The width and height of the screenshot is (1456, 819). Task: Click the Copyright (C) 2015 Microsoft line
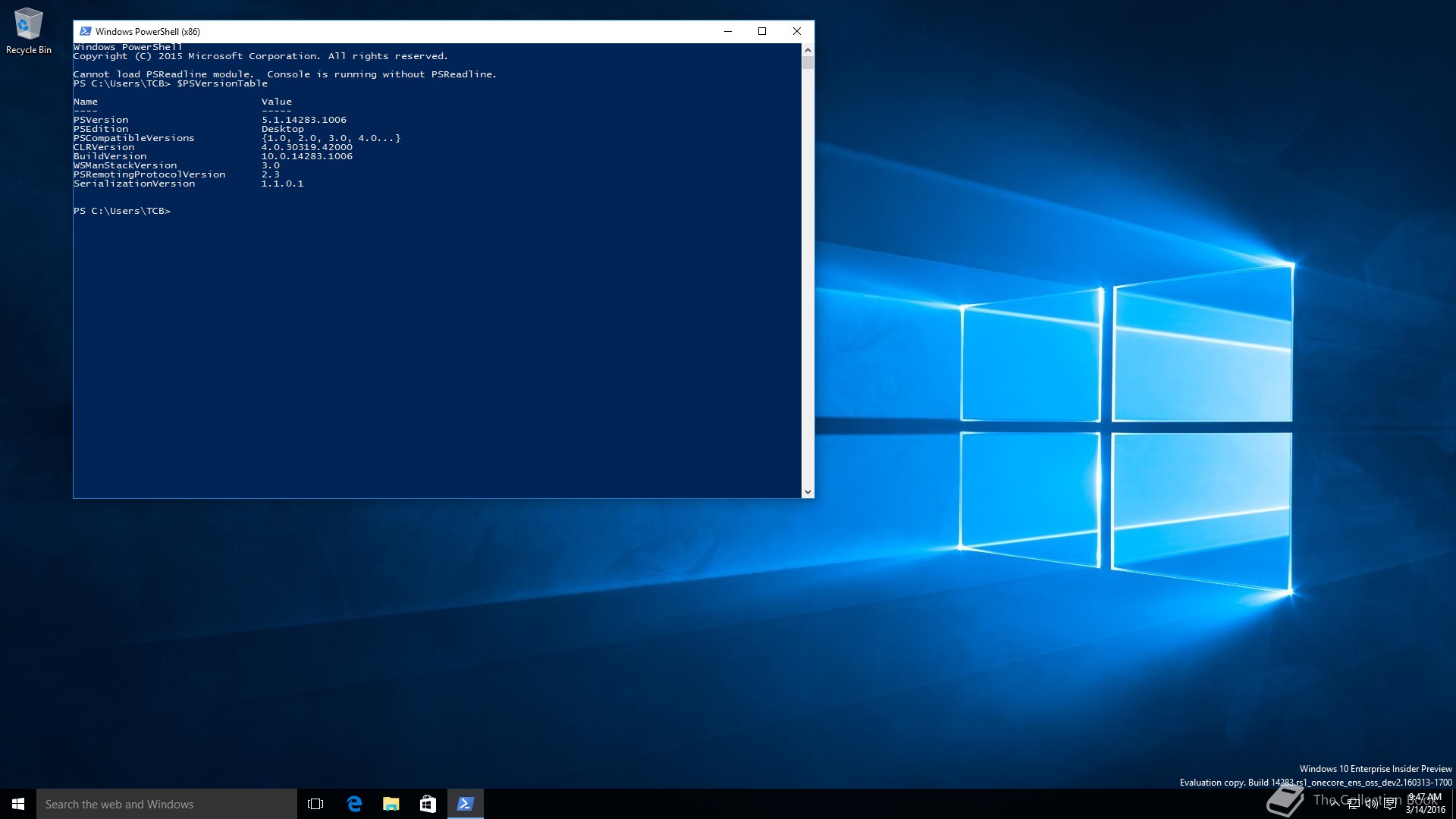[261, 56]
